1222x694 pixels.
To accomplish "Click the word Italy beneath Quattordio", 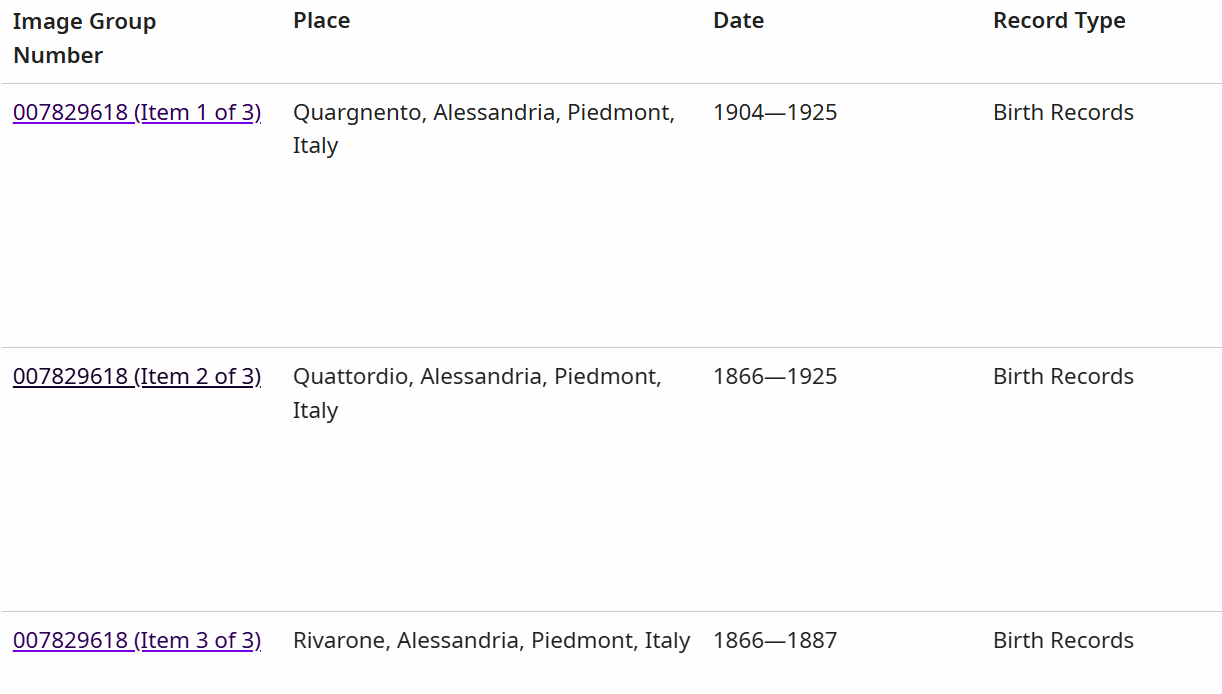I will tap(315, 410).
